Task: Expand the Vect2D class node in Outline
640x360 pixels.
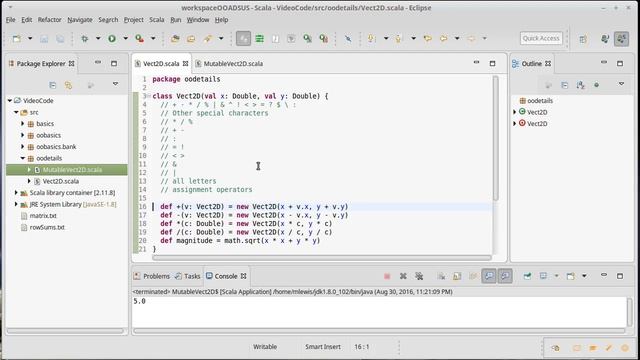Action: 515,112
